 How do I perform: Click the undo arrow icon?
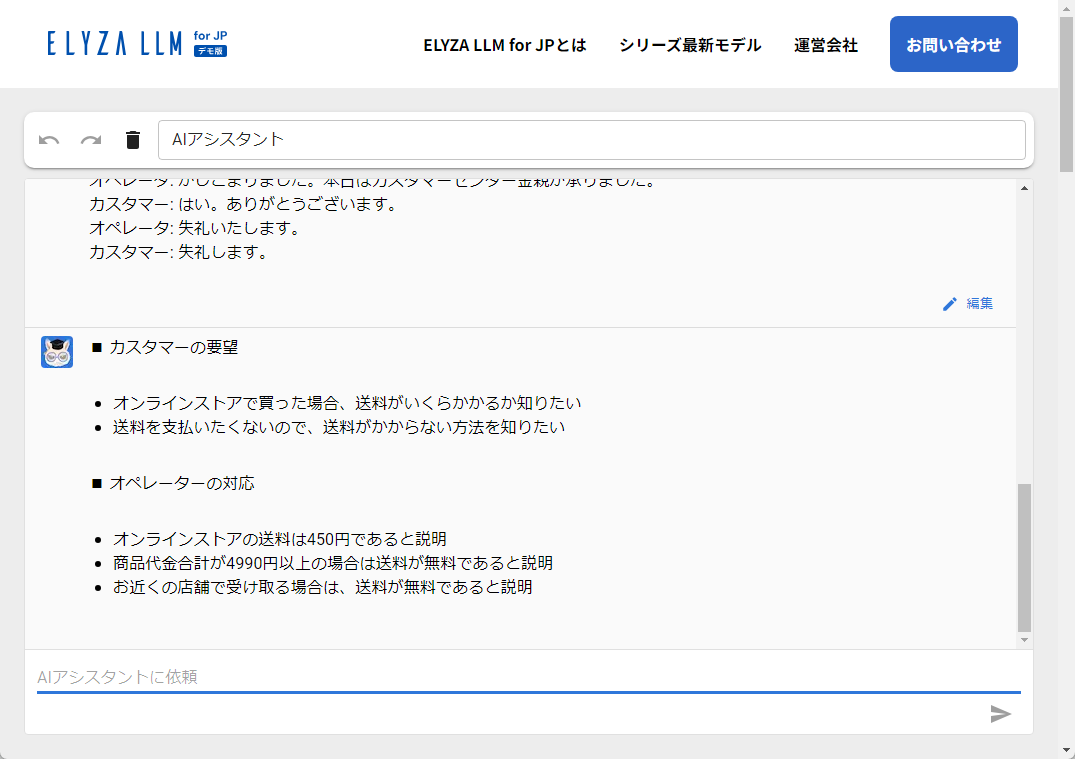pos(49,140)
